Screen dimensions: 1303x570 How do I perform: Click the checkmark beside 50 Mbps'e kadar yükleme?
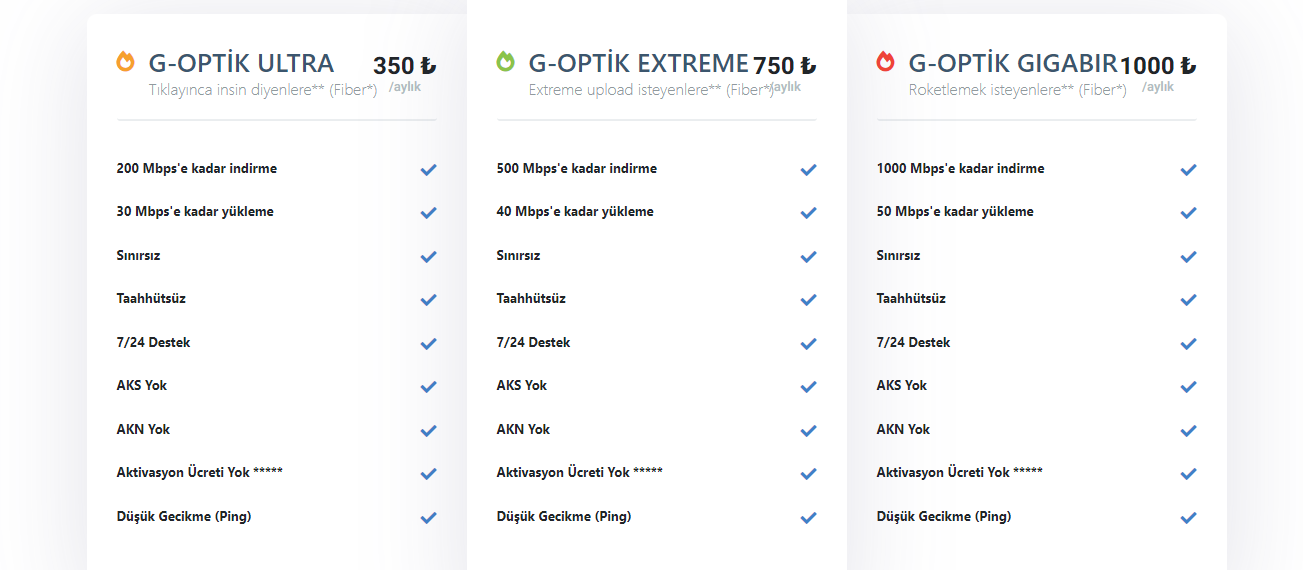coord(1188,213)
